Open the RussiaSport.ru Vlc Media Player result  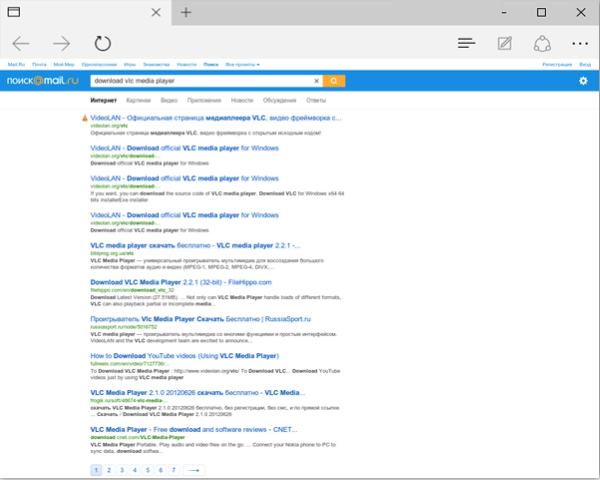[201, 319]
